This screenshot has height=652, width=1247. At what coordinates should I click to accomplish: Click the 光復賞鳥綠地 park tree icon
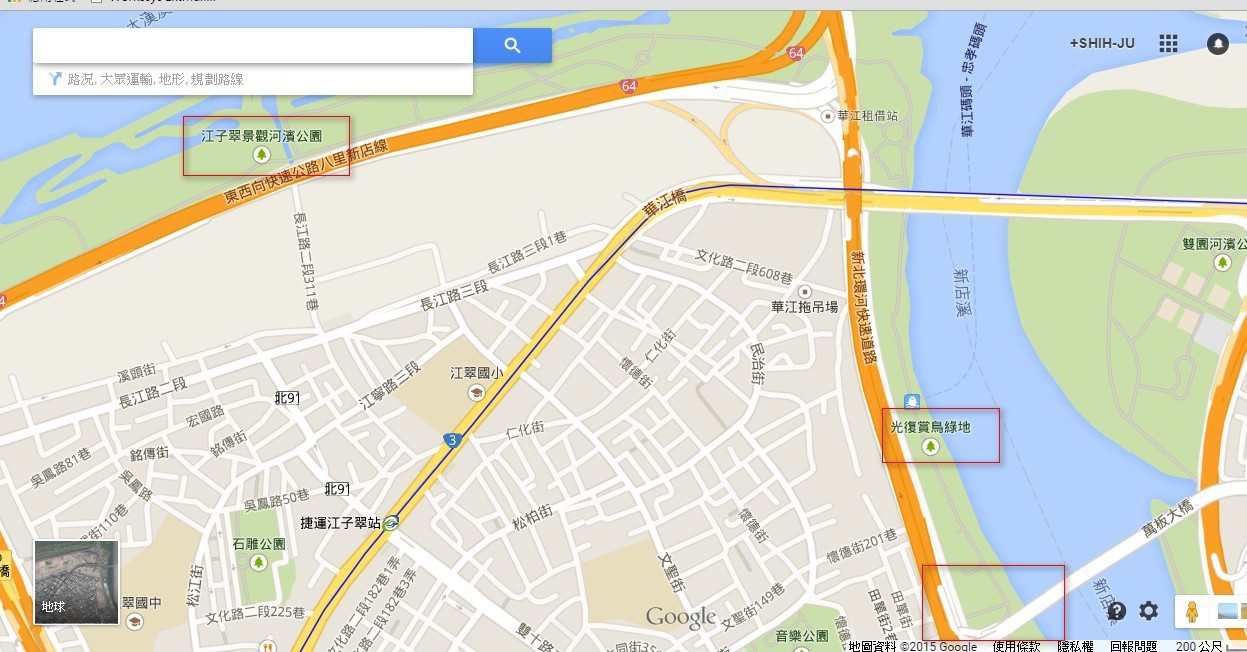[930, 446]
